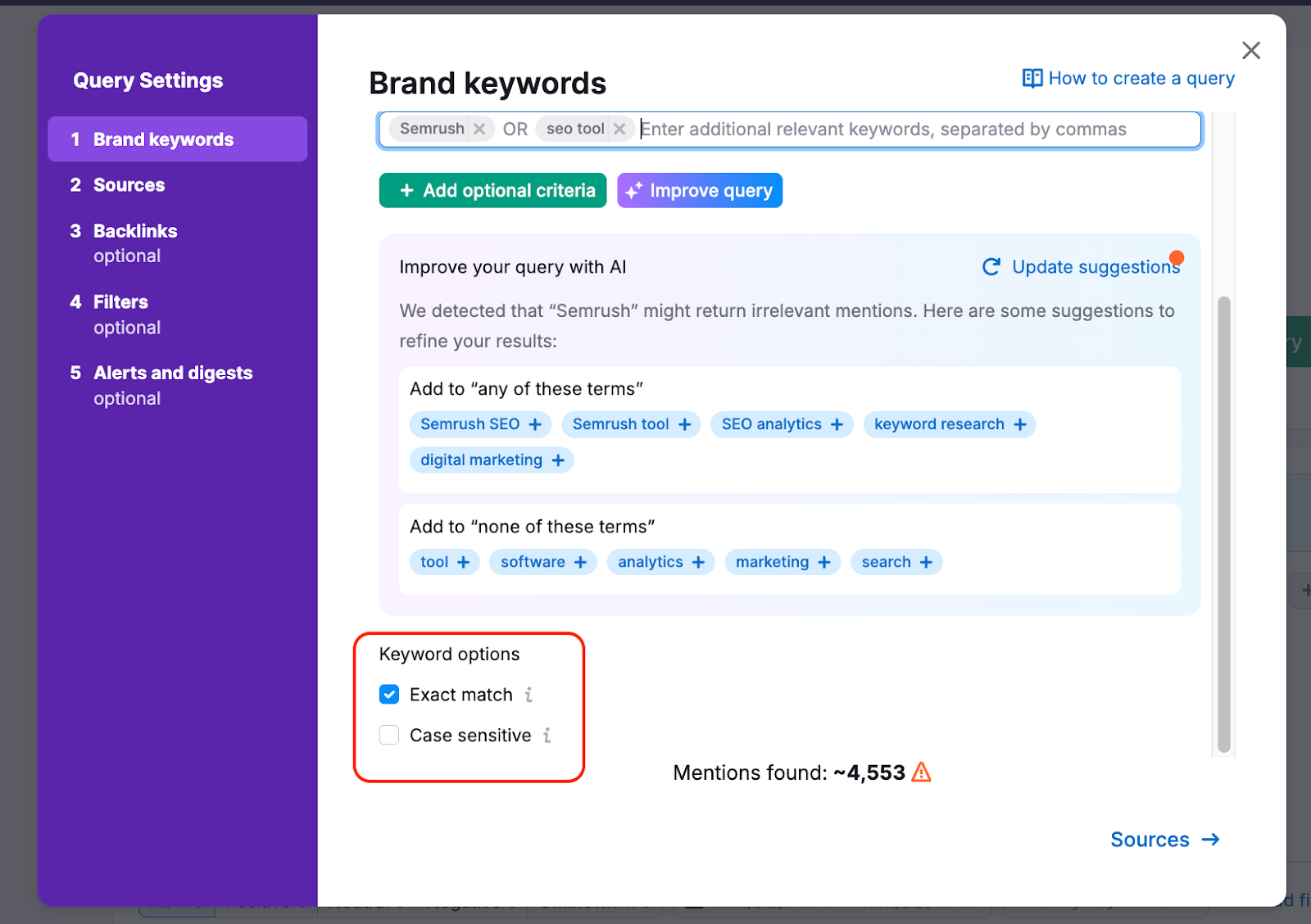1311x924 pixels.
Task: Click the dialog's vertical scrollbar
Action: coord(1224,524)
